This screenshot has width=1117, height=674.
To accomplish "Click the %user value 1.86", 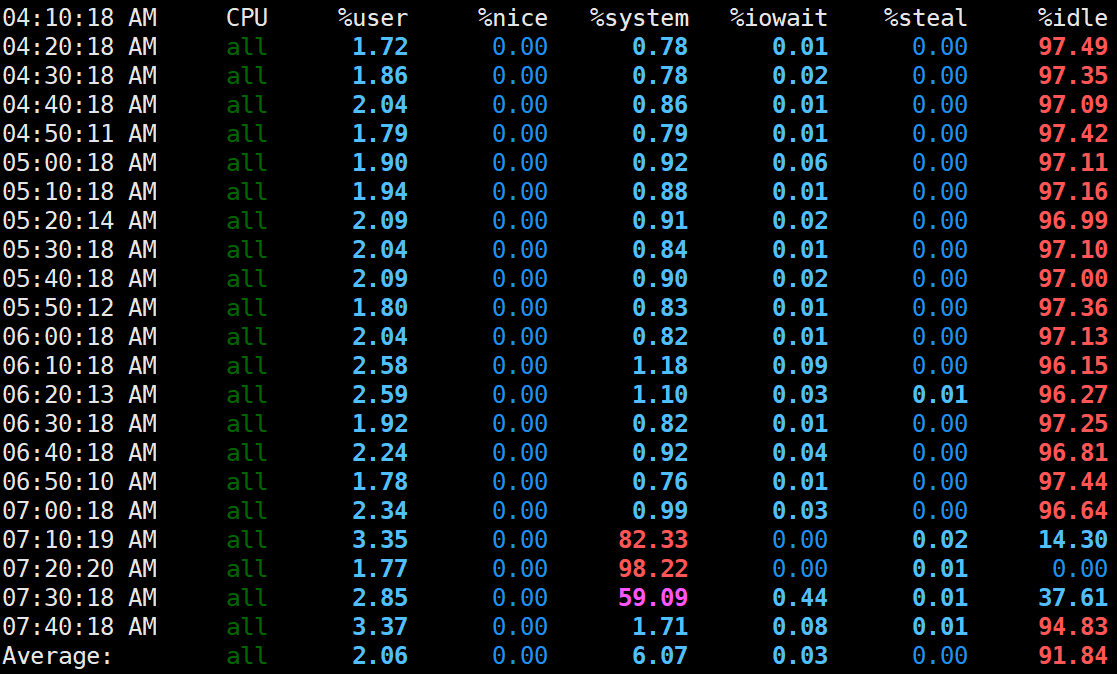I will tap(380, 76).
